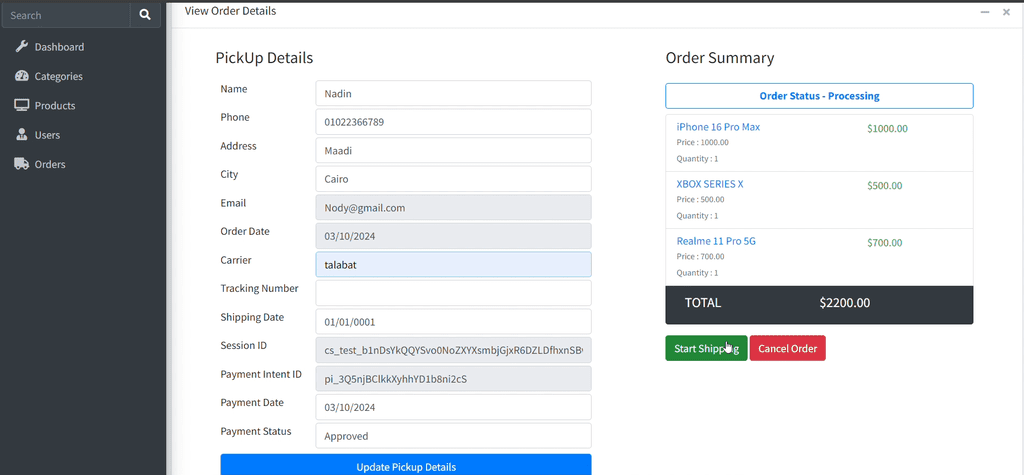The height and width of the screenshot is (475, 1024).
Task: Click the Categories palette icon
Action: tap(21, 76)
